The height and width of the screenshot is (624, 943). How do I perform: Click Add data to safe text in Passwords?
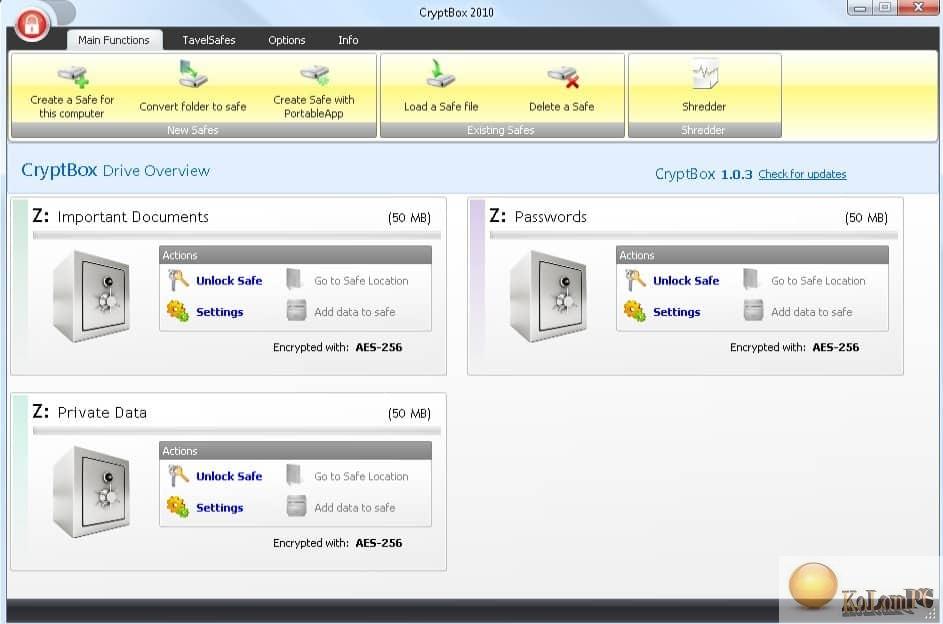coord(811,312)
